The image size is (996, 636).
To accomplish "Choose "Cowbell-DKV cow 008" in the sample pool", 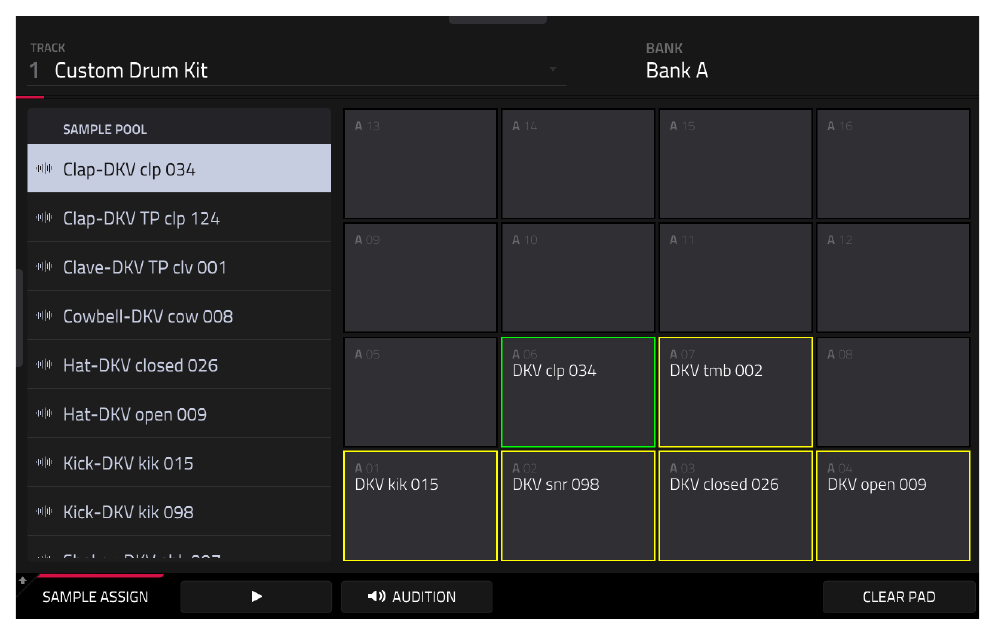I will pos(179,316).
